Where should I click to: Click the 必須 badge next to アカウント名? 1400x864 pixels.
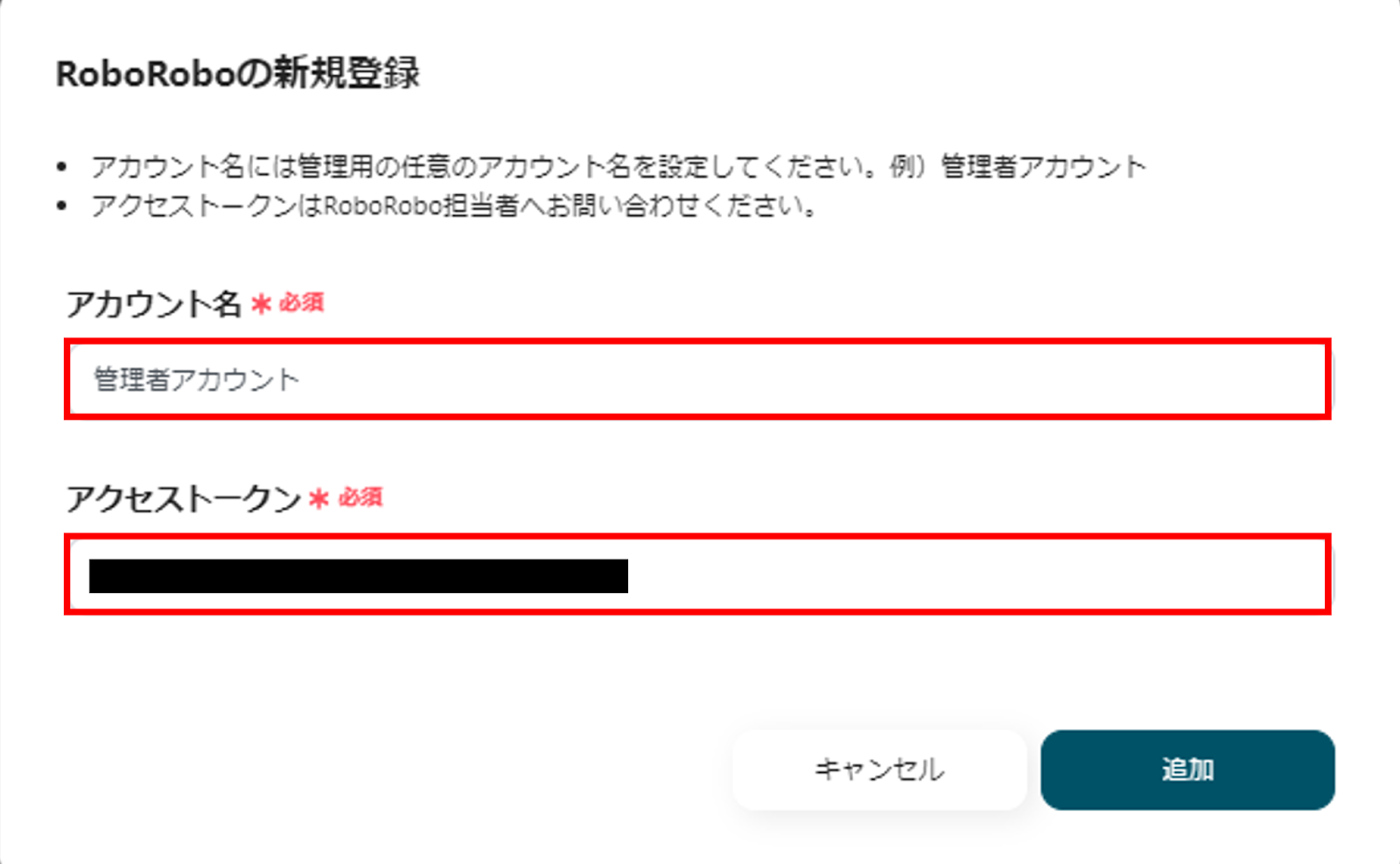302,303
